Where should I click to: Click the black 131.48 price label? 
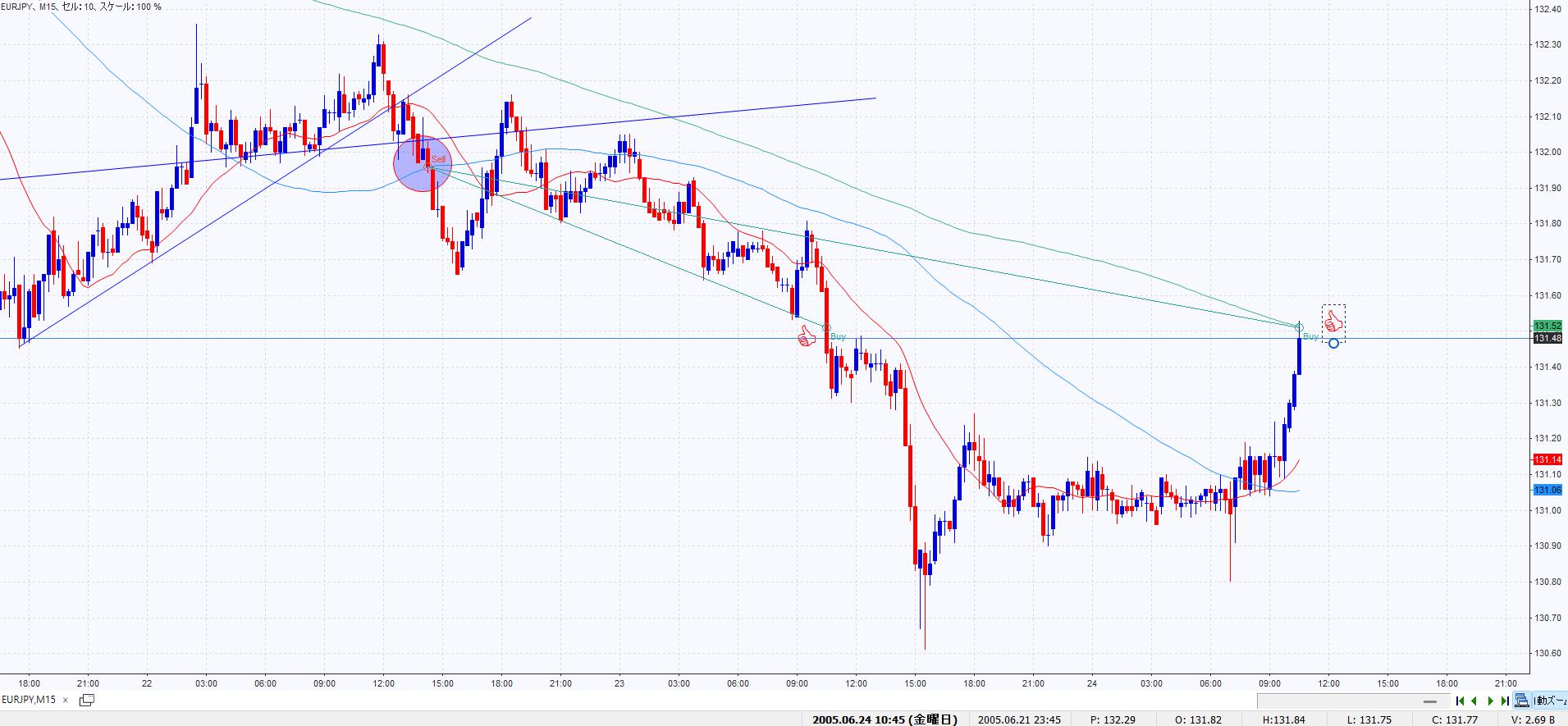1547,338
